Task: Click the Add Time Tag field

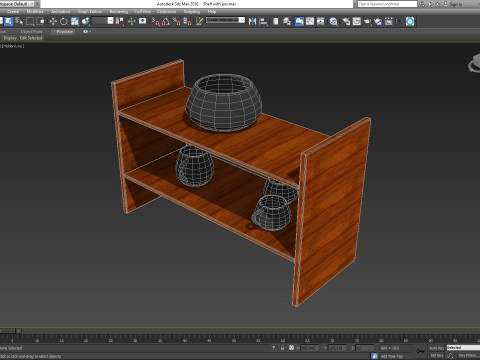Action: (392, 356)
